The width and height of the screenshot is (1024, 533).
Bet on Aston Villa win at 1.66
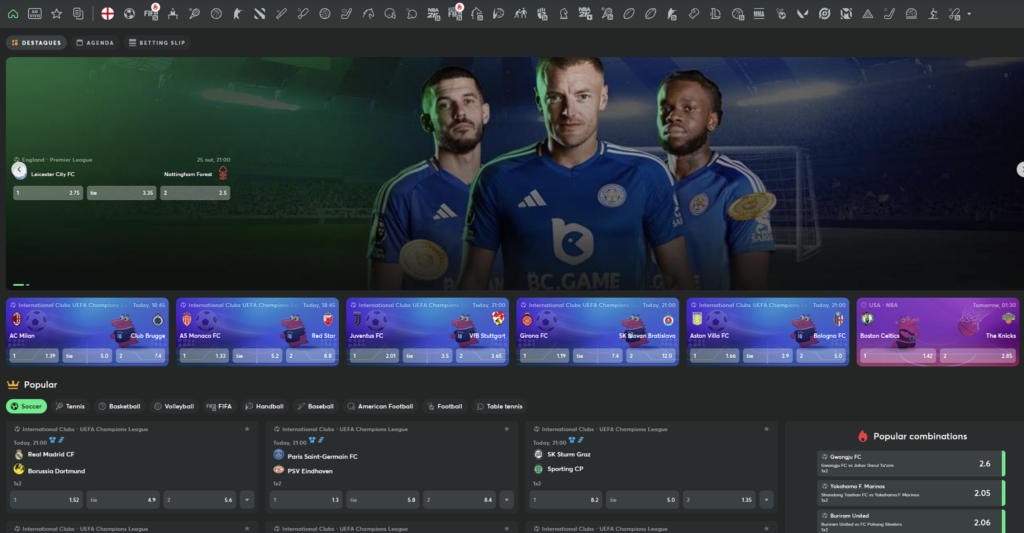tap(714, 356)
